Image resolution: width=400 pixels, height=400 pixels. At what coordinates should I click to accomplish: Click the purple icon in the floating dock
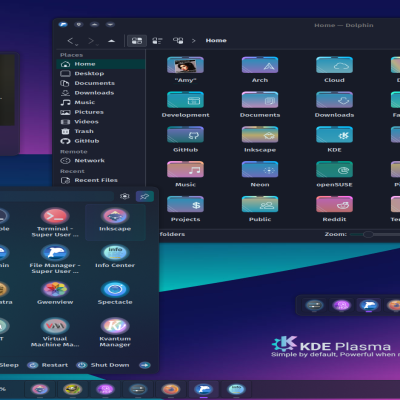tap(341, 305)
